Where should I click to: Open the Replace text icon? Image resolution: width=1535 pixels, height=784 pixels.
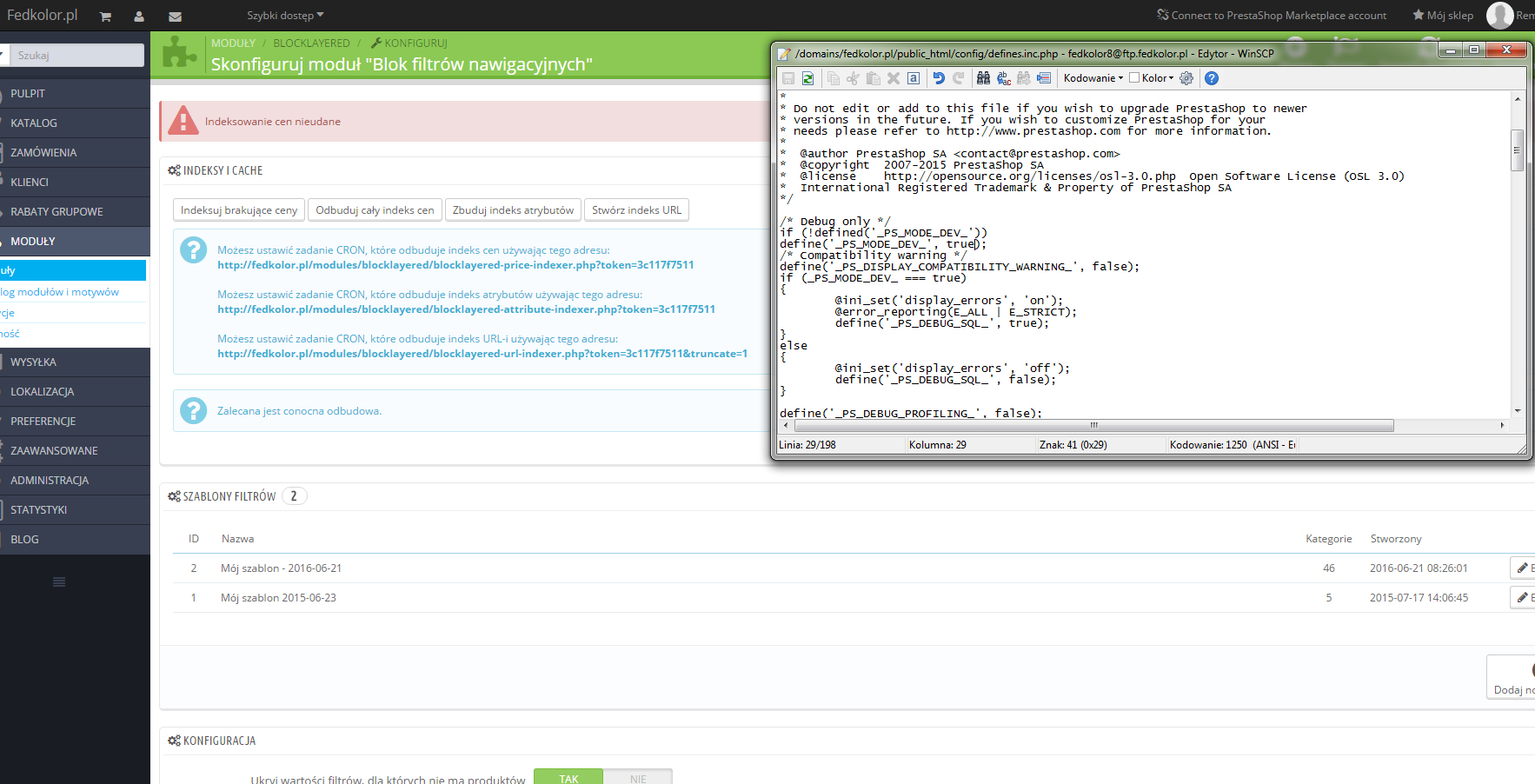point(1004,78)
